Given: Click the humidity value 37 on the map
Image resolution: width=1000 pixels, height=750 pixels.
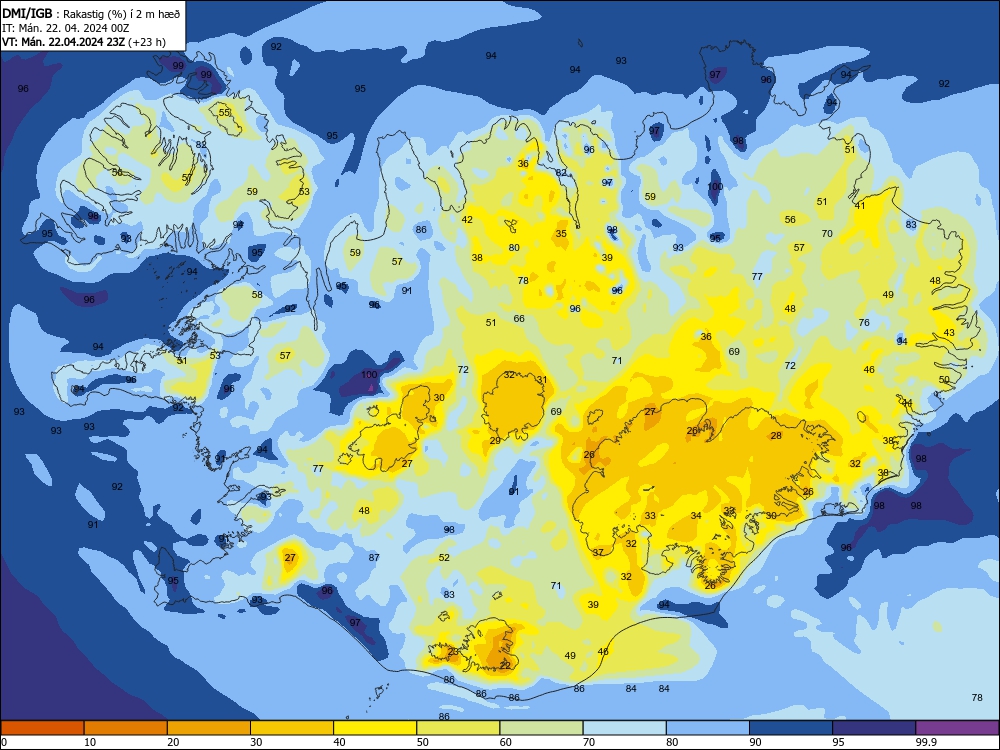Looking at the screenshot, I should click(x=598, y=552).
